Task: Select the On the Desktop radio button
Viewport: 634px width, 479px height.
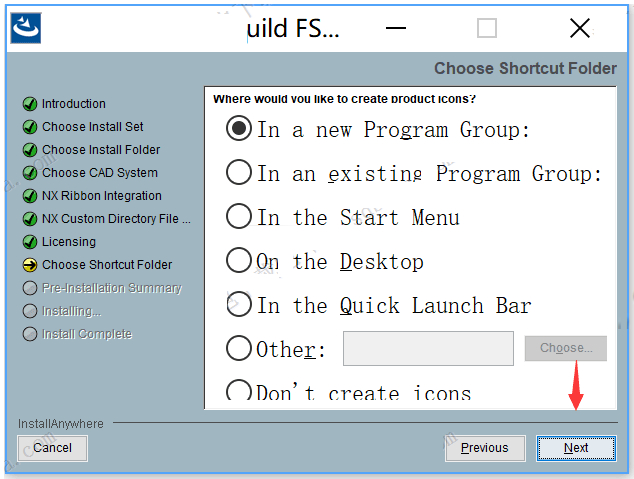Action: tap(239, 261)
